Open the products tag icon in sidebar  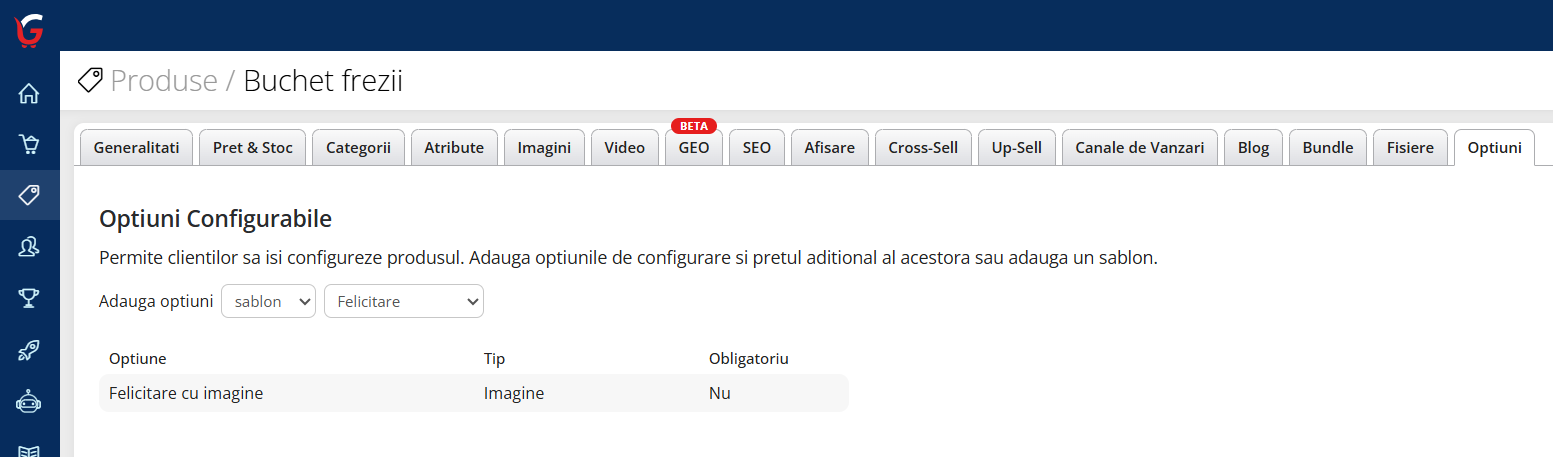[29, 195]
